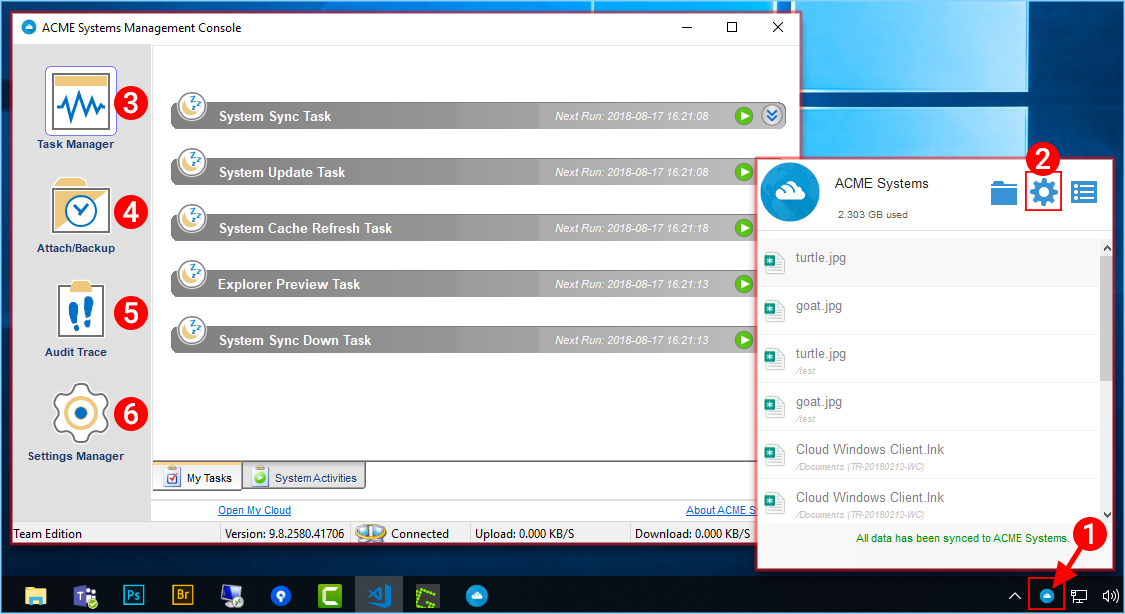Run the System Update Task play button
The image size is (1125, 614).
pos(744,171)
